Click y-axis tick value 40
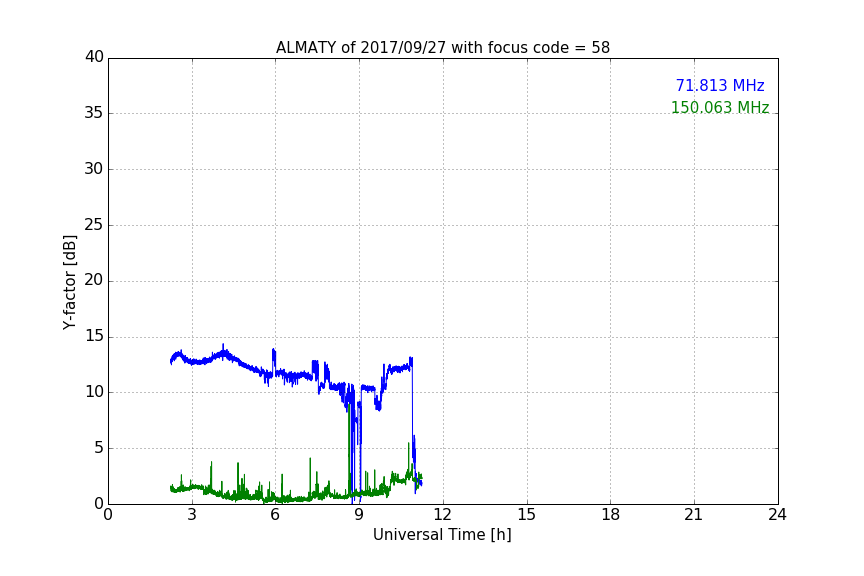This screenshot has height=576, width=864. [94, 57]
